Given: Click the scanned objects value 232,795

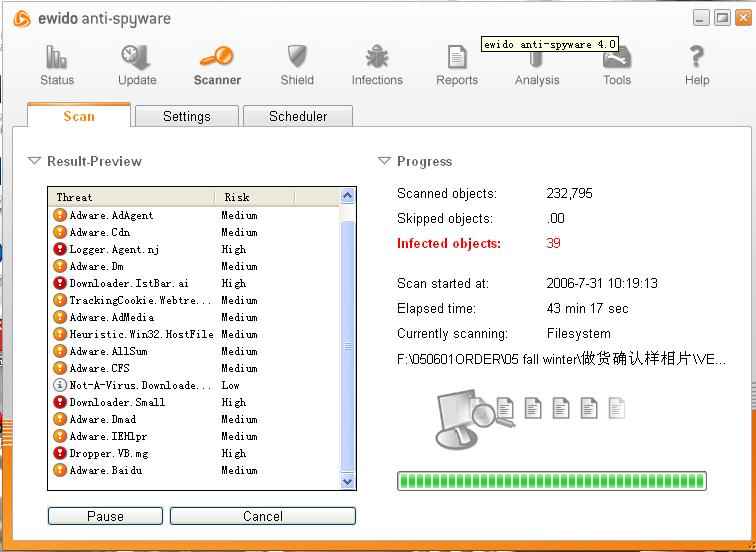Looking at the screenshot, I should [x=569, y=193].
